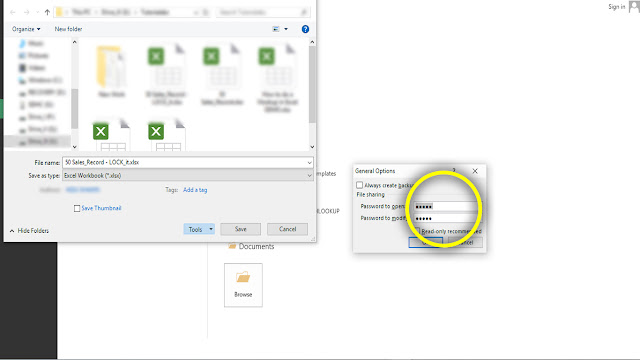Image resolution: width=640 pixels, height=360 pixels.
Task: Click the navigation pane scroll down arrow
Action: coord(74,147)
